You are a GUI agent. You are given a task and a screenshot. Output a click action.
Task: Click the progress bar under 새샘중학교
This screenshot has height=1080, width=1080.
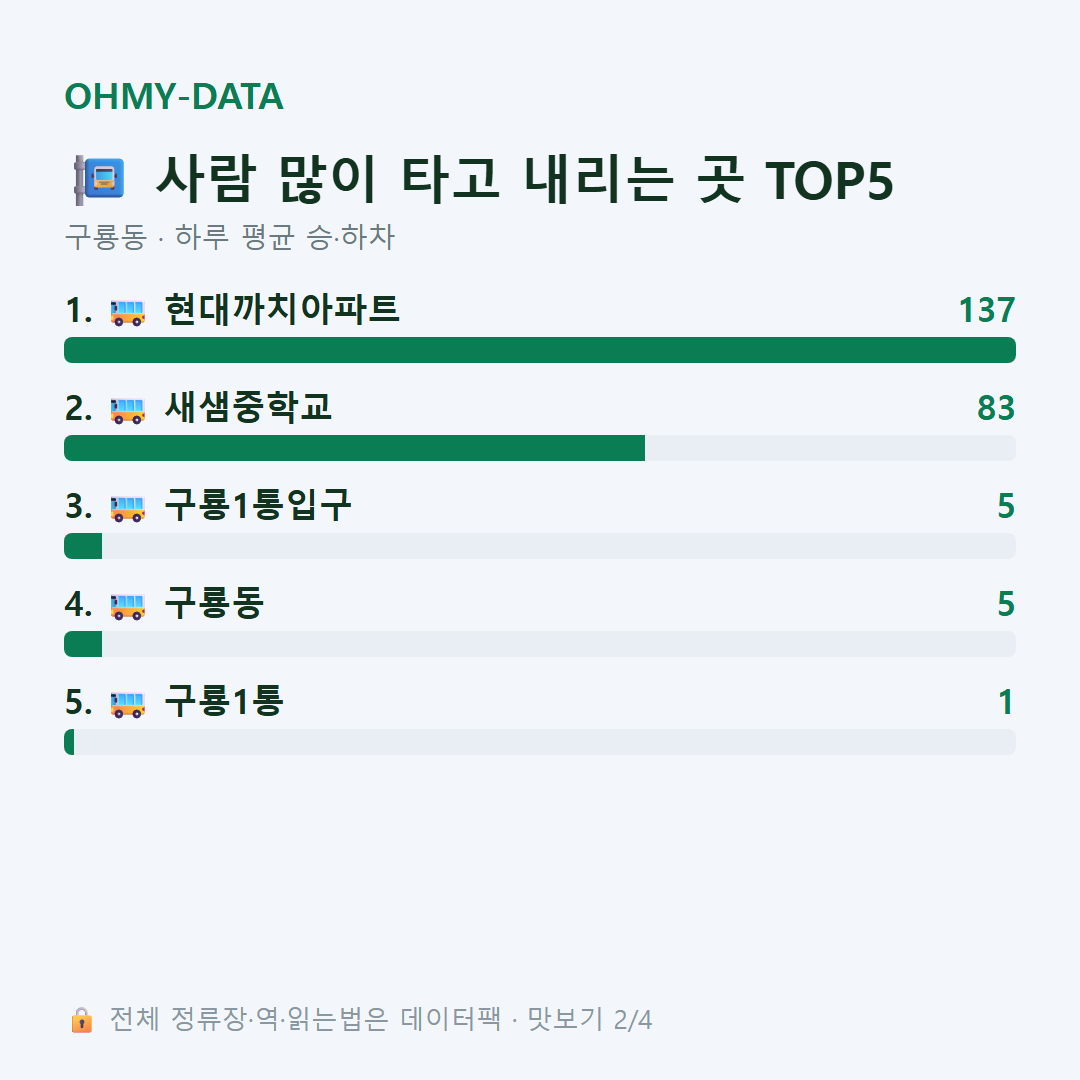point(540,448)
